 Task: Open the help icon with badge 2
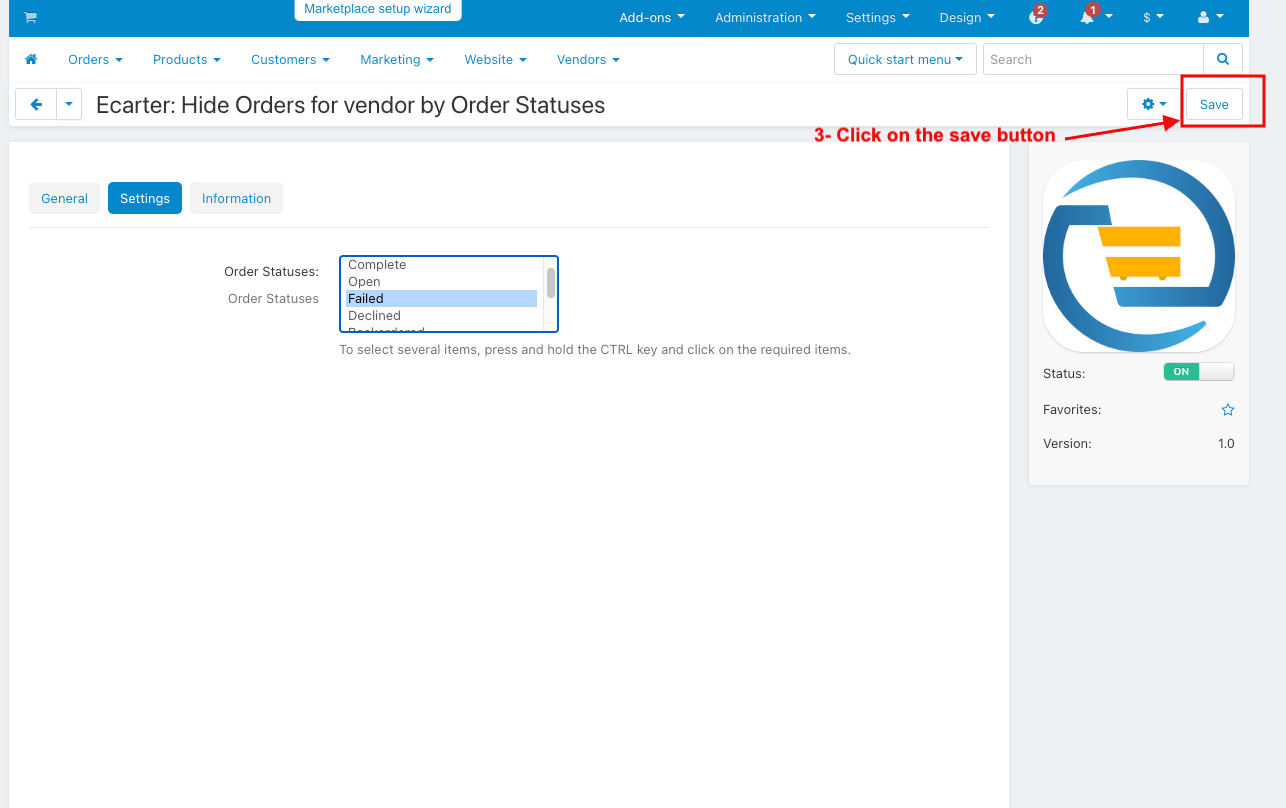[1037, 17]
